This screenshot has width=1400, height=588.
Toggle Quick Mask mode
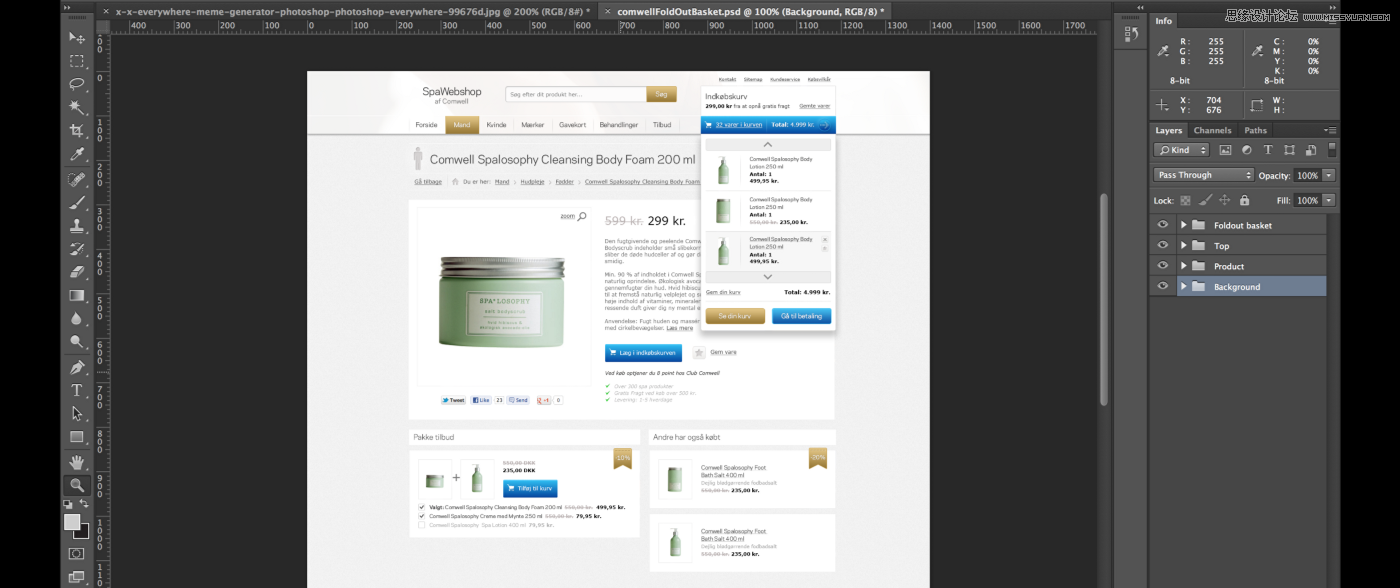click(x=77, y=553)
